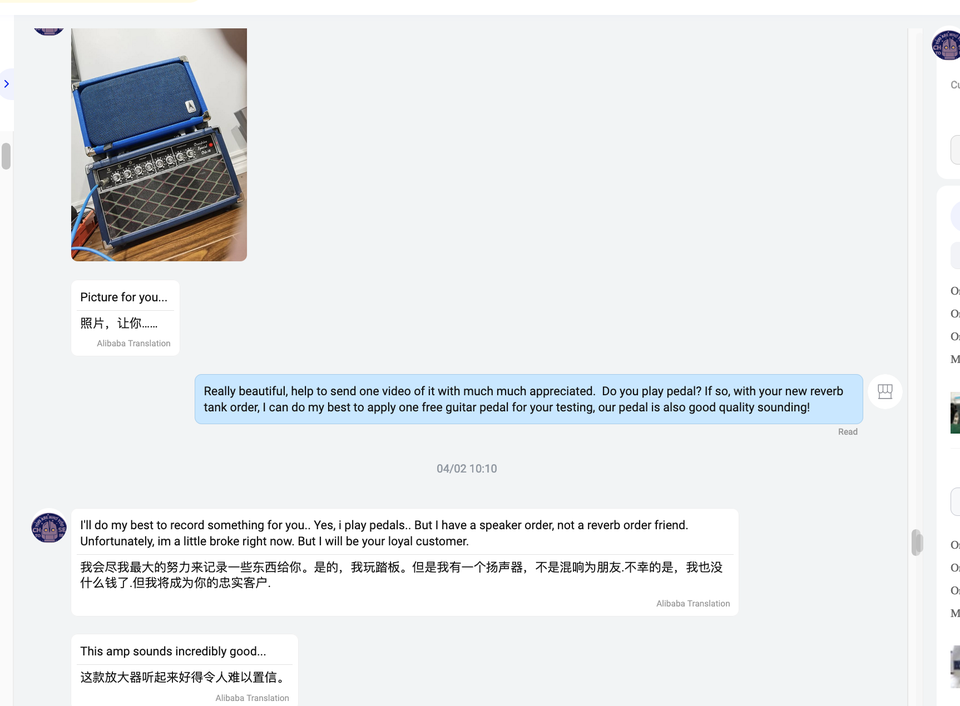Select the blue 'Really beautiful' sent message
Image resolution: width=960 pixels, height=706 pixels.
(529, 399)
